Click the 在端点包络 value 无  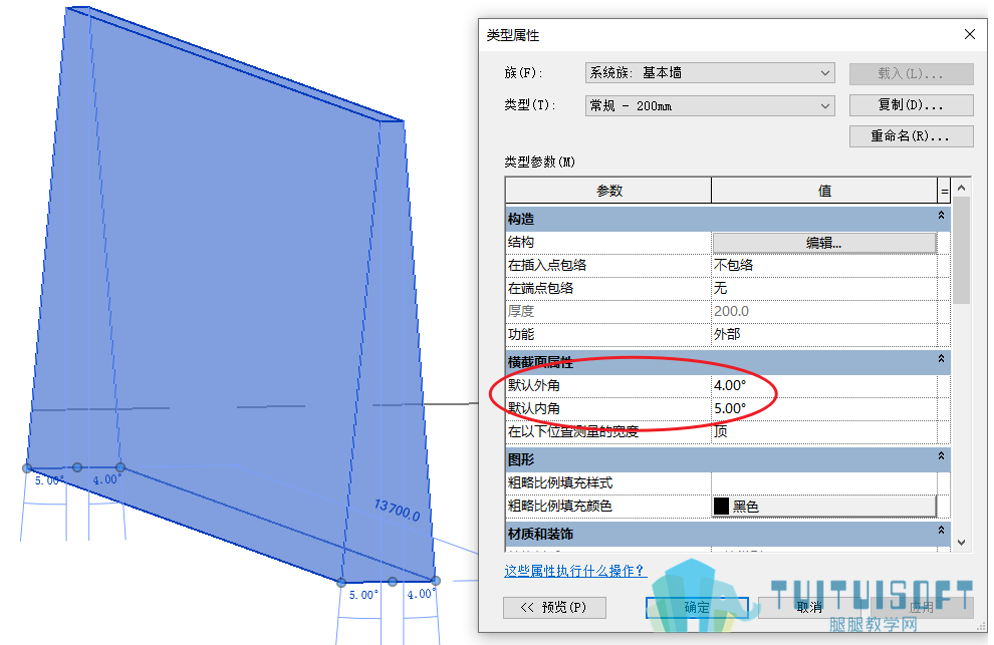(x=823, y=289)
